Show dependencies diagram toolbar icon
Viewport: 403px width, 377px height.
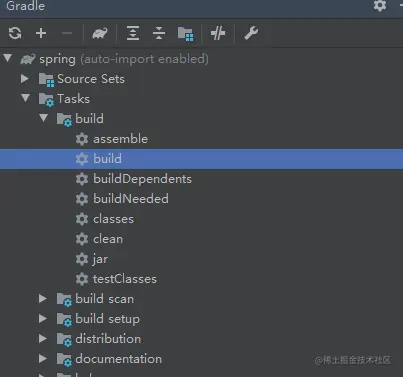185,34
